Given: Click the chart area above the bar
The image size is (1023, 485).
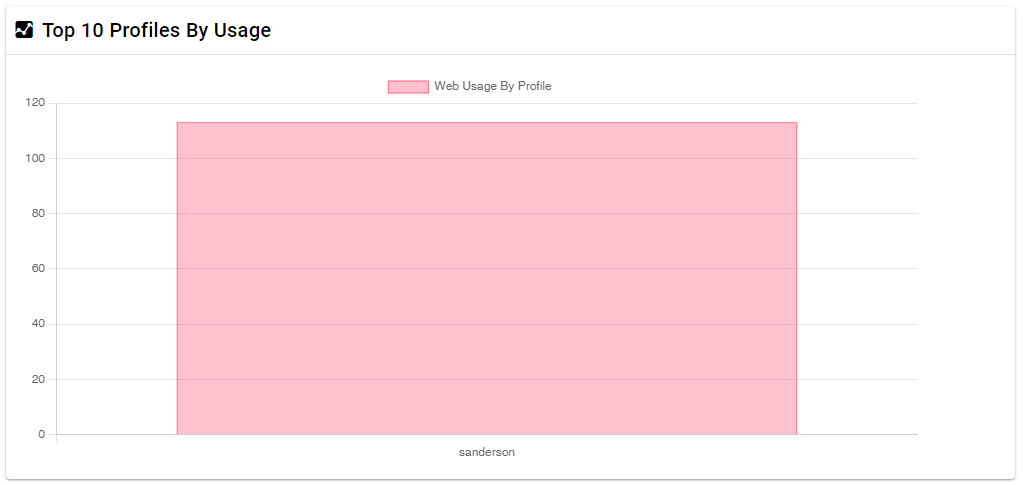Looking at the screenshot, I should pyautogui.click(x=487, y=112).
